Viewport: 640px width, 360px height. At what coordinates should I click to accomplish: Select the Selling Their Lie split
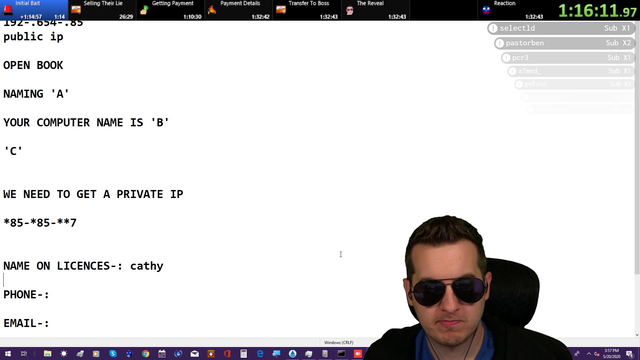pos(102,10)
